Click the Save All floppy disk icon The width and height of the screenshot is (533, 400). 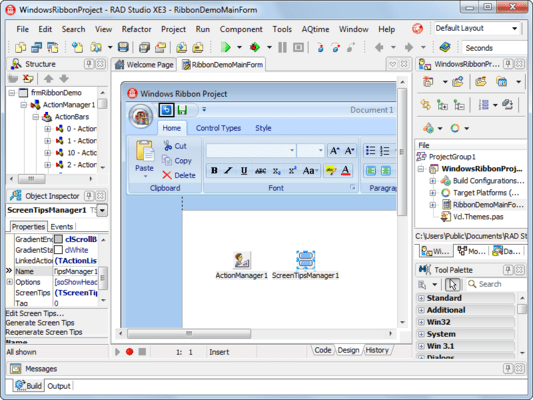tap(123, 47)
